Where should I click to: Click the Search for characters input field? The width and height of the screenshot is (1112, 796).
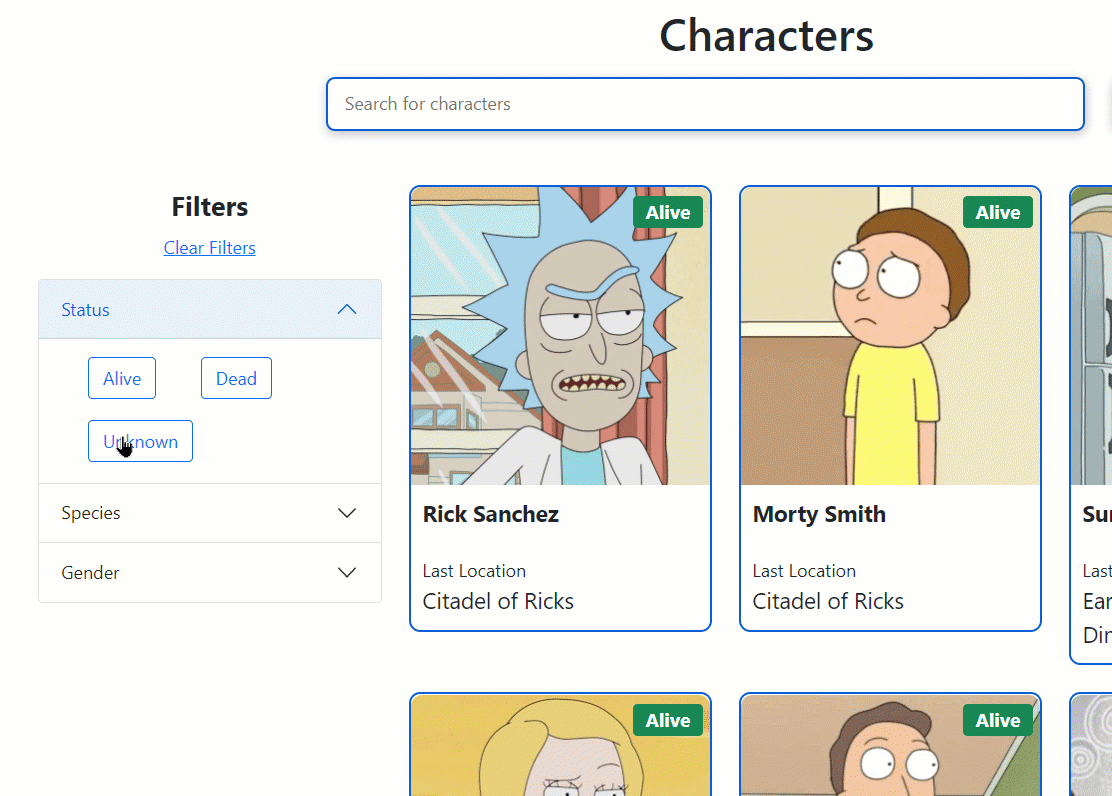click(705, 104)
